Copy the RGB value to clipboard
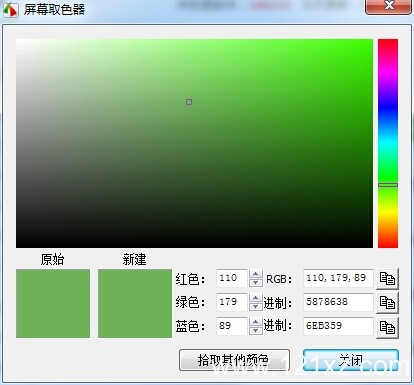Image resolution: width=414 pixels, height=385 pixels. pyautogui.click(x=387, y=278)
